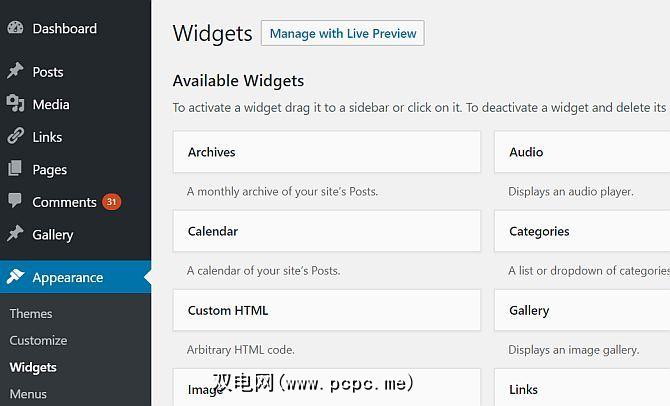The width and height of the screenshot is (670, 406).
Task: Expand the Links widget
Action: click(582, 388)
